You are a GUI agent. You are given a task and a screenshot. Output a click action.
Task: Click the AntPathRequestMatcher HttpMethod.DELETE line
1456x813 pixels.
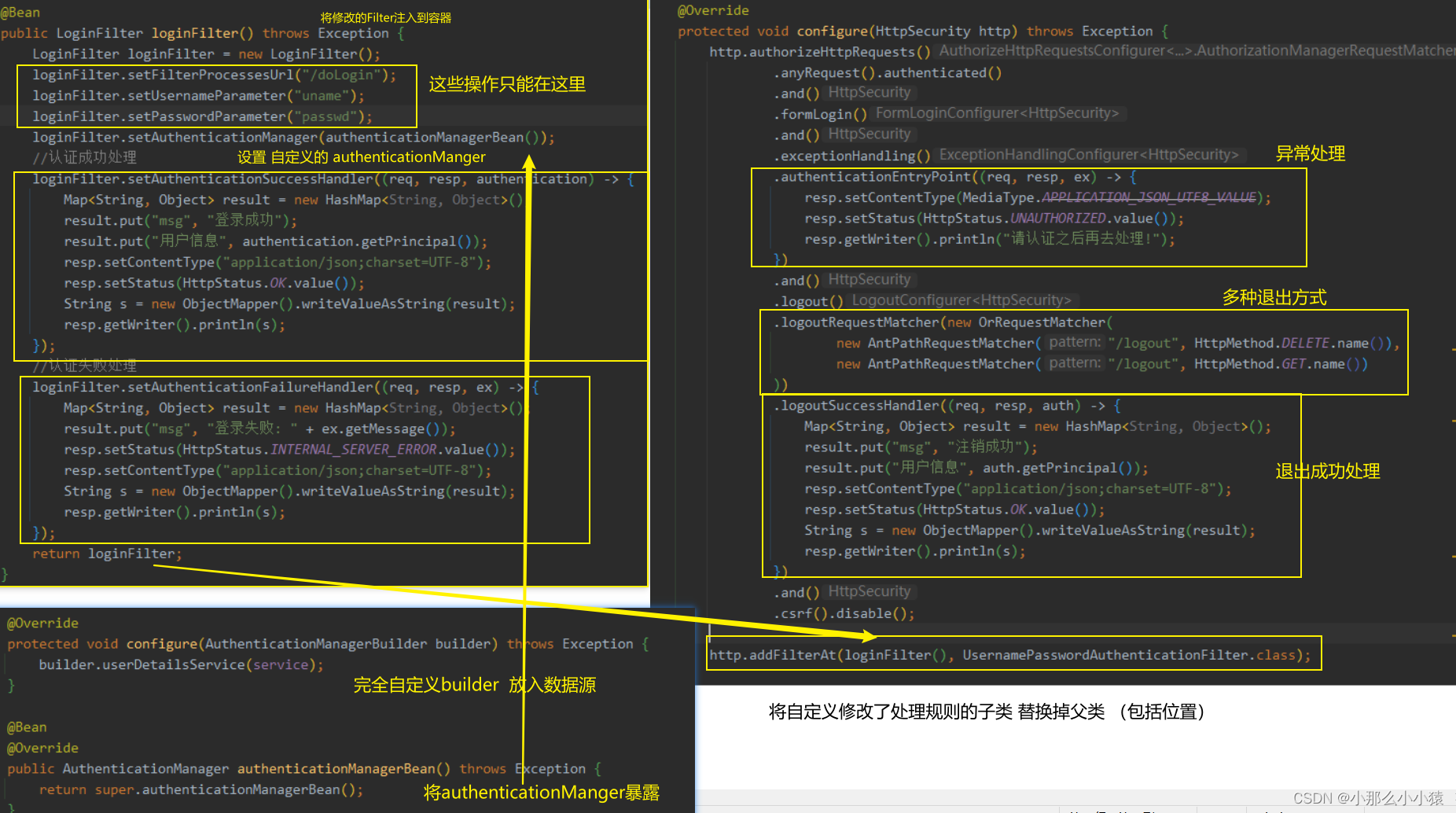coord(1118,344)
